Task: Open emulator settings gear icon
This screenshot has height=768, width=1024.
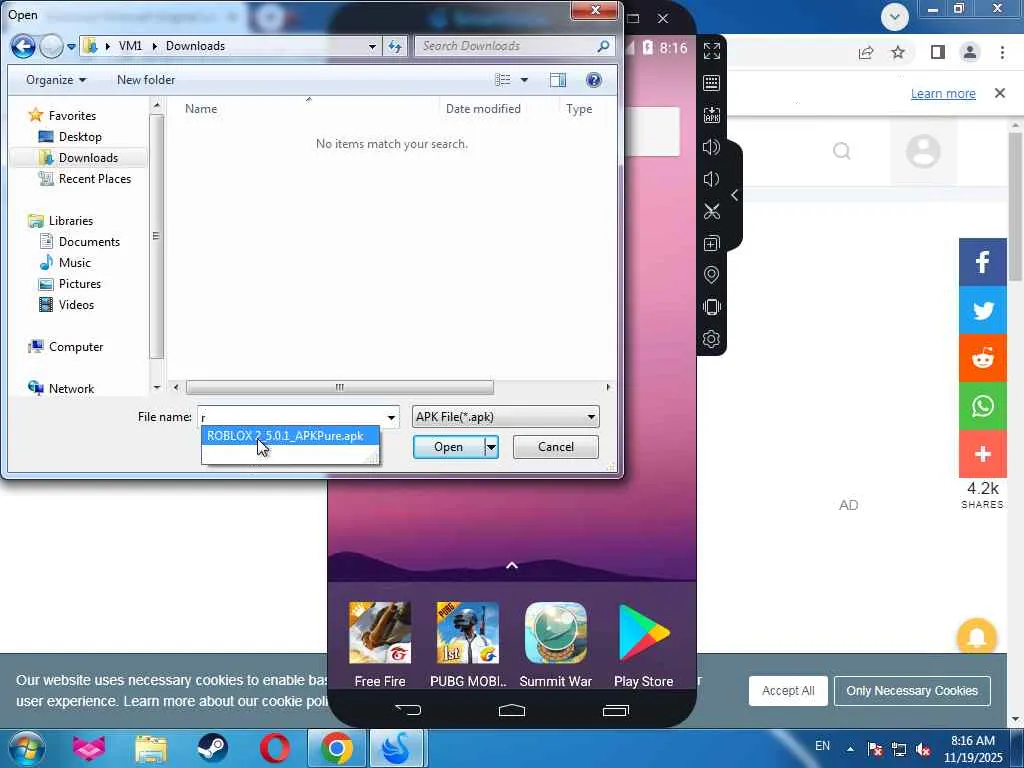Action: 712,339
